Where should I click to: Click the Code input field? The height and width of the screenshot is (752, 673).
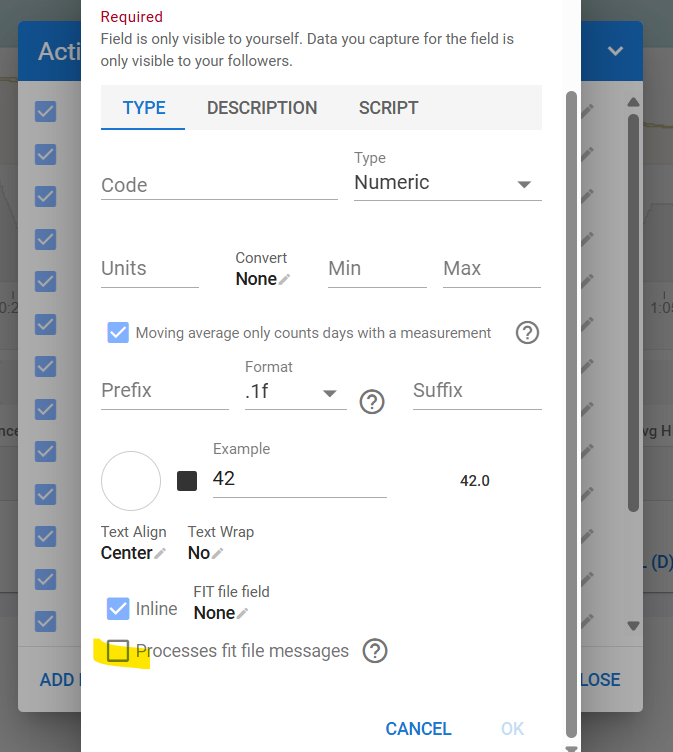218,185
